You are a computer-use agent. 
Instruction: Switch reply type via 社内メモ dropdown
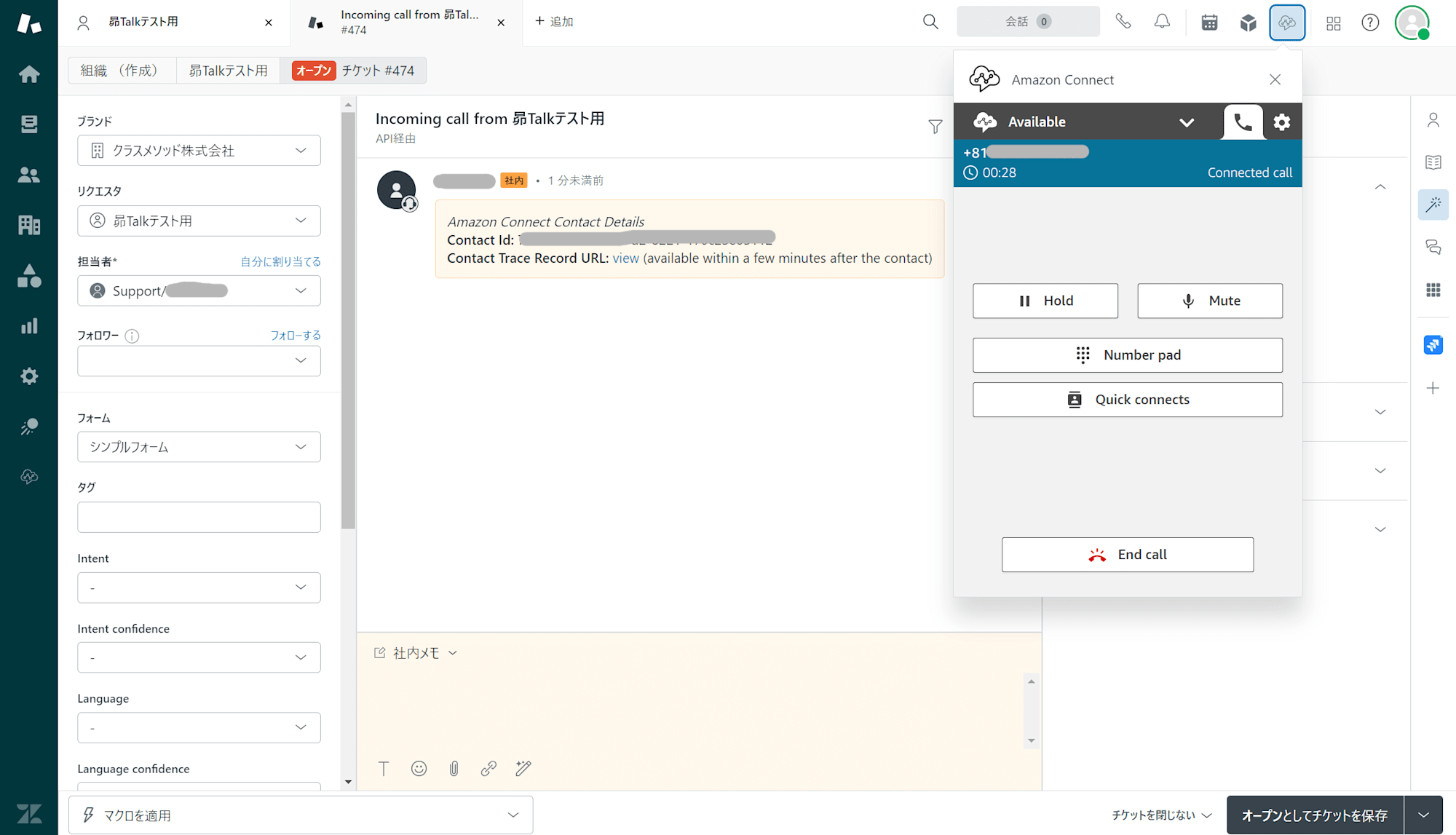(416, 654)
